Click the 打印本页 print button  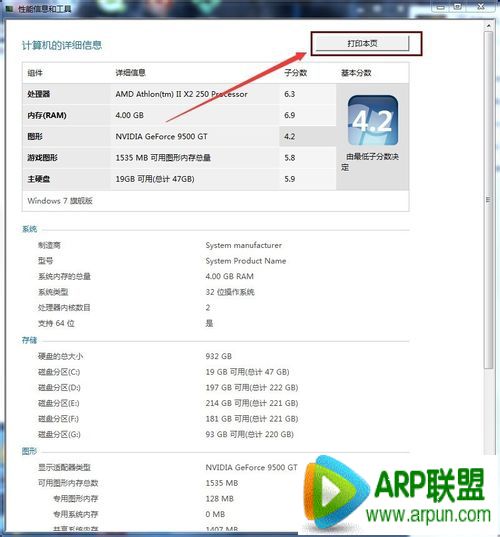click(x=362, y=43)
